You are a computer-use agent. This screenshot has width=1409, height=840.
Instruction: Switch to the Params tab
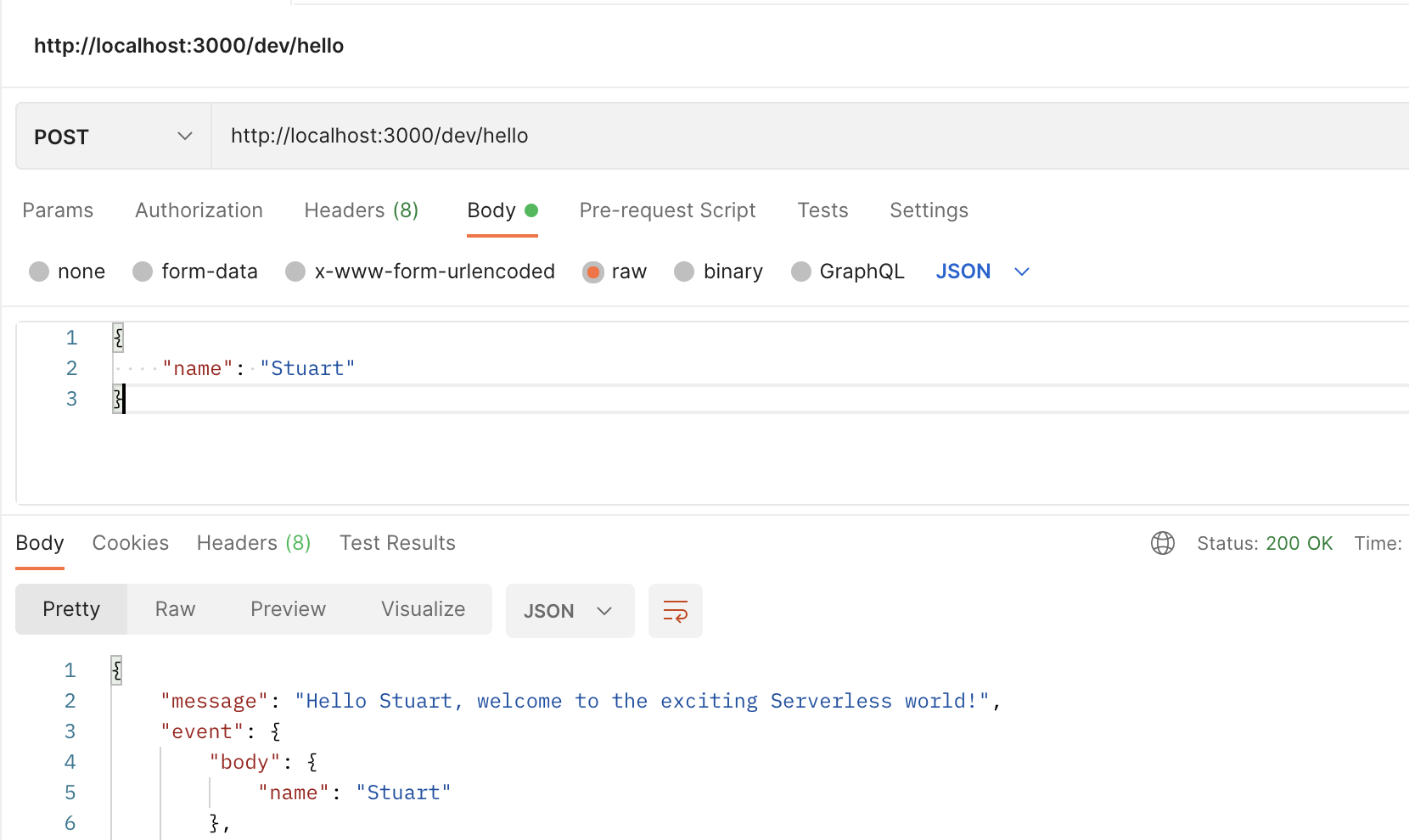[x=58, y=210]
